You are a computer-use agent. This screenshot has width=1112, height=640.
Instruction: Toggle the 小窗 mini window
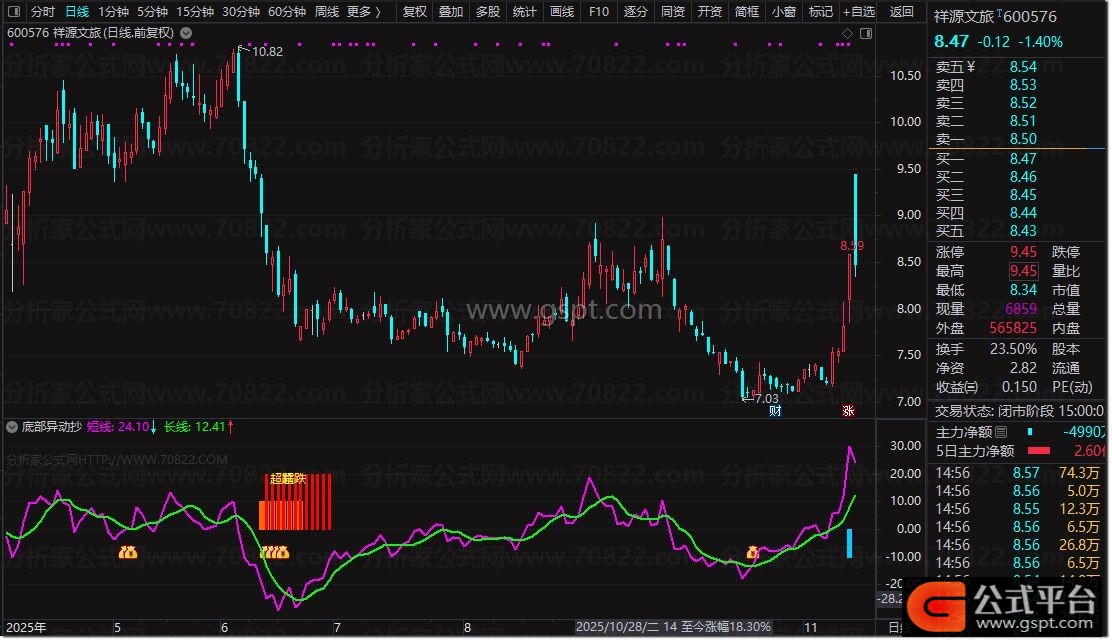(x=783, y=12)
